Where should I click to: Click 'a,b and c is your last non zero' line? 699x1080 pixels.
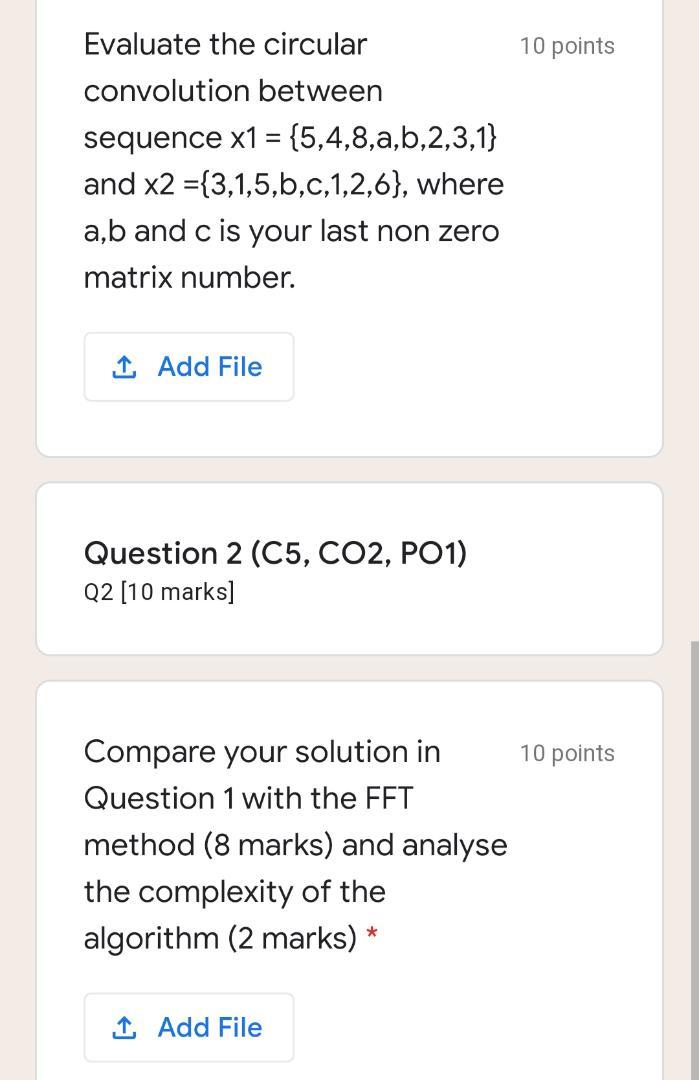coord(291,231)
